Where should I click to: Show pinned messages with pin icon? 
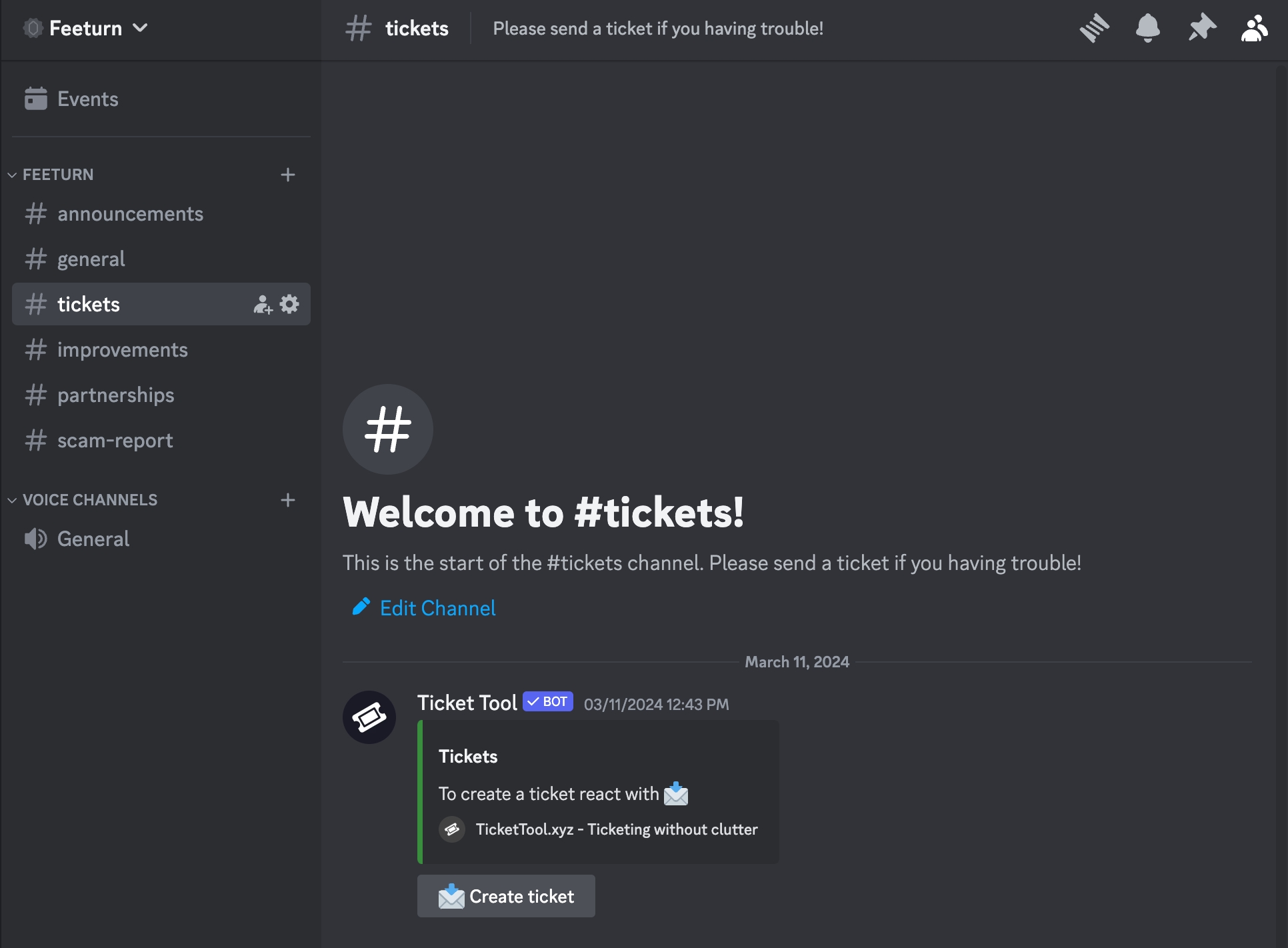(1201, 29)
